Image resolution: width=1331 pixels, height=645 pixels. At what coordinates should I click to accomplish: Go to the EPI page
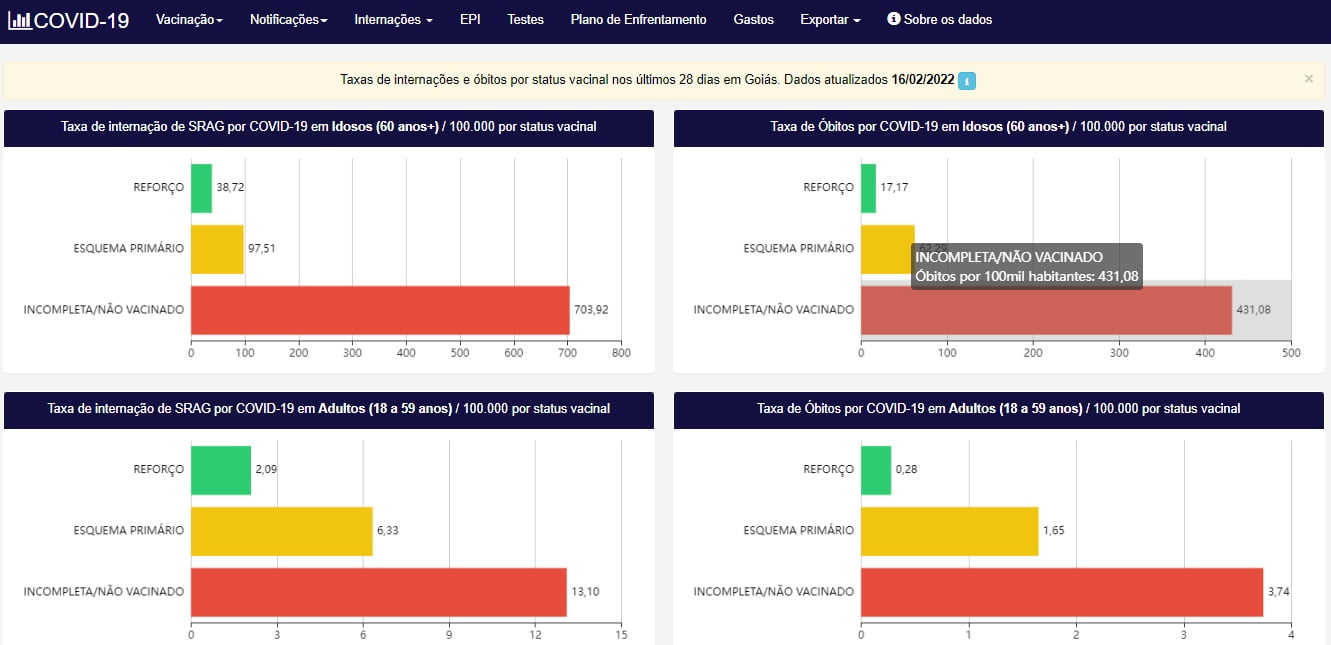point(470,19)
